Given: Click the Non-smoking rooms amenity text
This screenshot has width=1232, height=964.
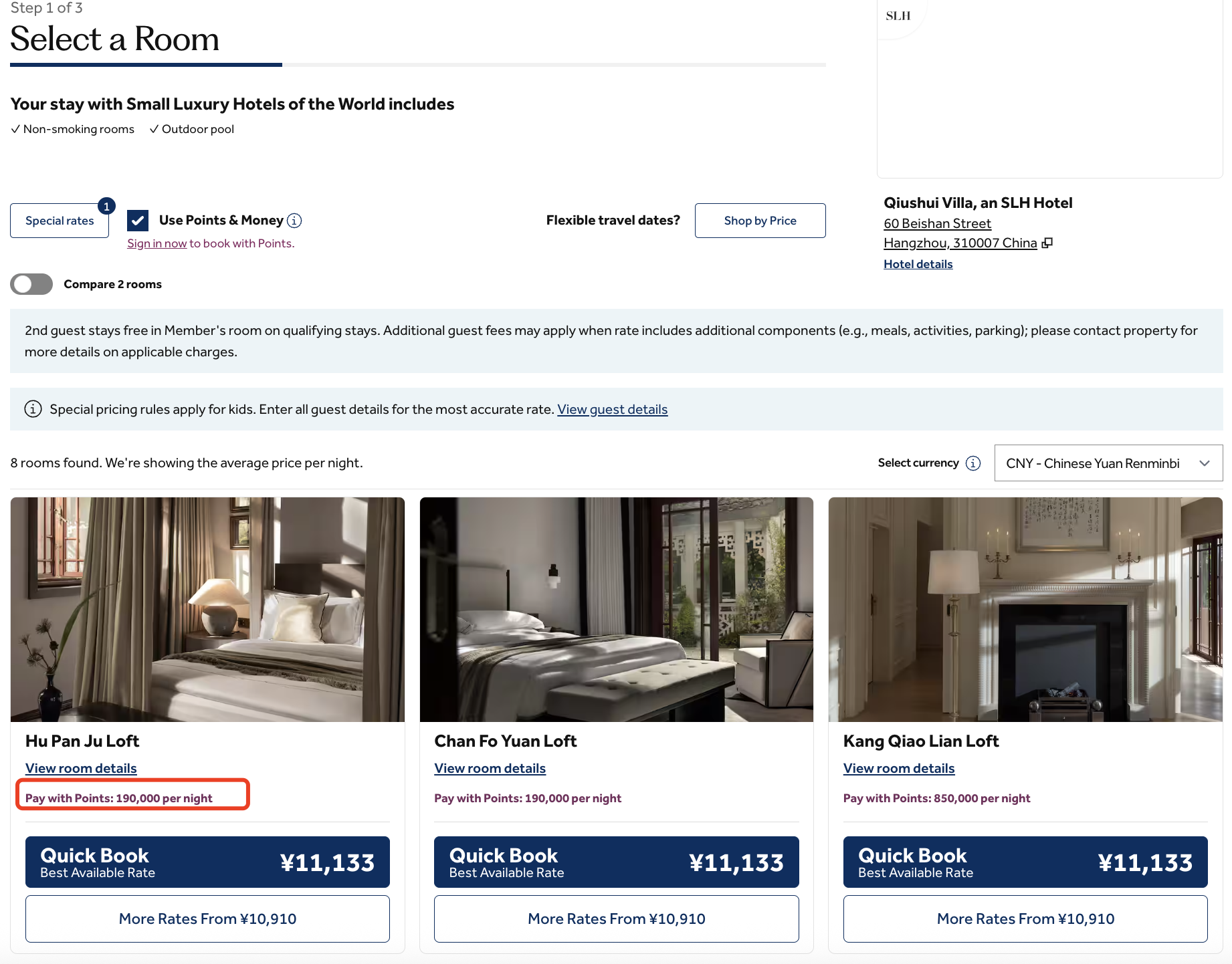Looking at the screenshot, I should [78, 129].
